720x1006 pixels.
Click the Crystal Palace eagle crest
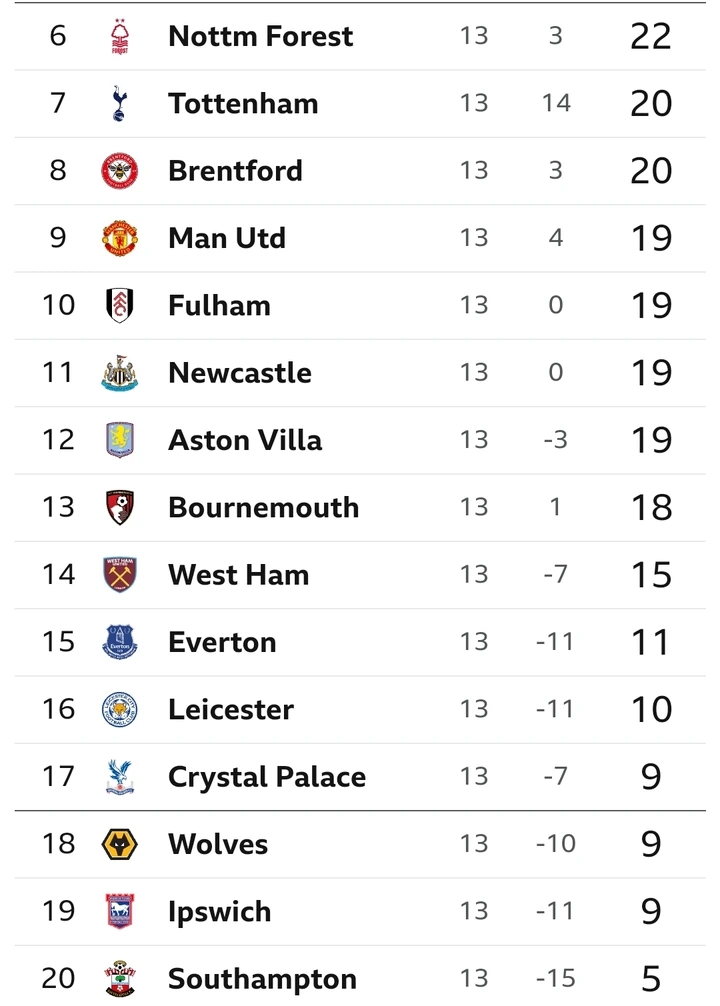click(120, 777)
